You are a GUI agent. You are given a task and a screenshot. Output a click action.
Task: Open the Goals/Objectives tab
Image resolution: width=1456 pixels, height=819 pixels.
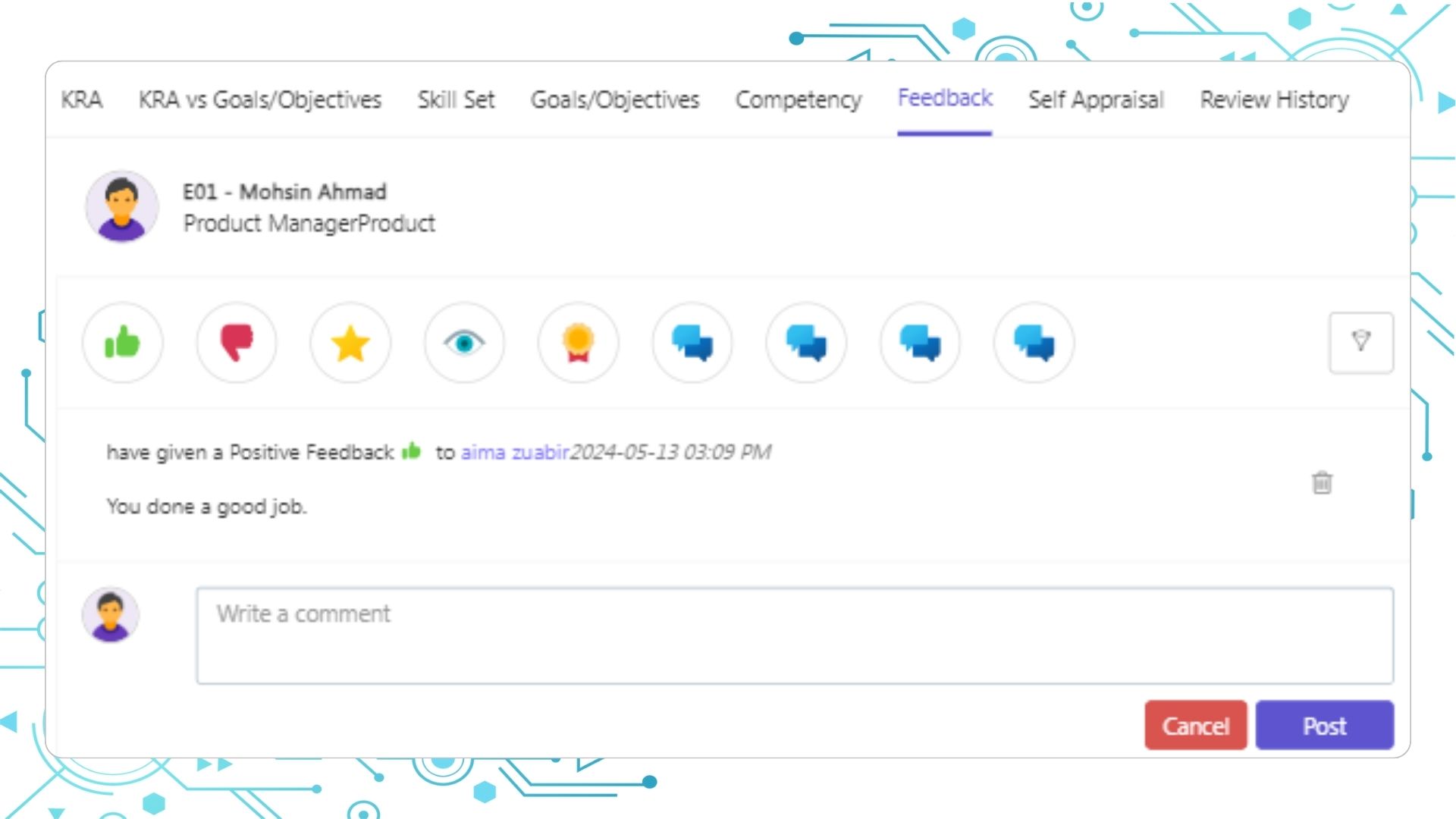[x=614, y=99]
